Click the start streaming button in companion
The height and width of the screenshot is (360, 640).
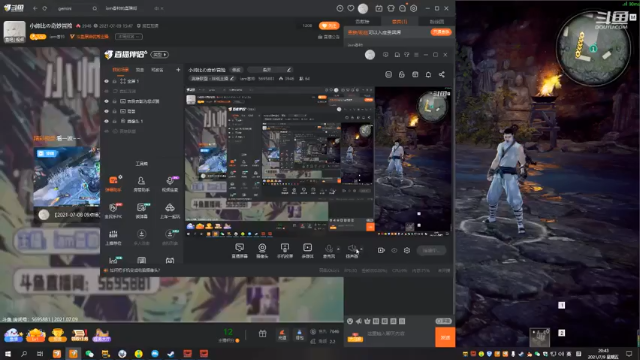[x=431, y=250]
